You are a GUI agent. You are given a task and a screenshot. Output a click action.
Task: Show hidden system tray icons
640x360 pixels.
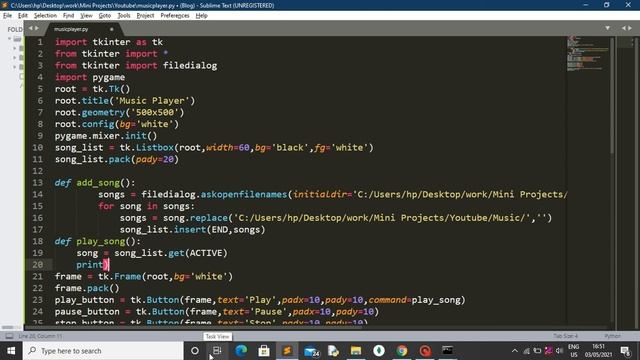(514, 351)
